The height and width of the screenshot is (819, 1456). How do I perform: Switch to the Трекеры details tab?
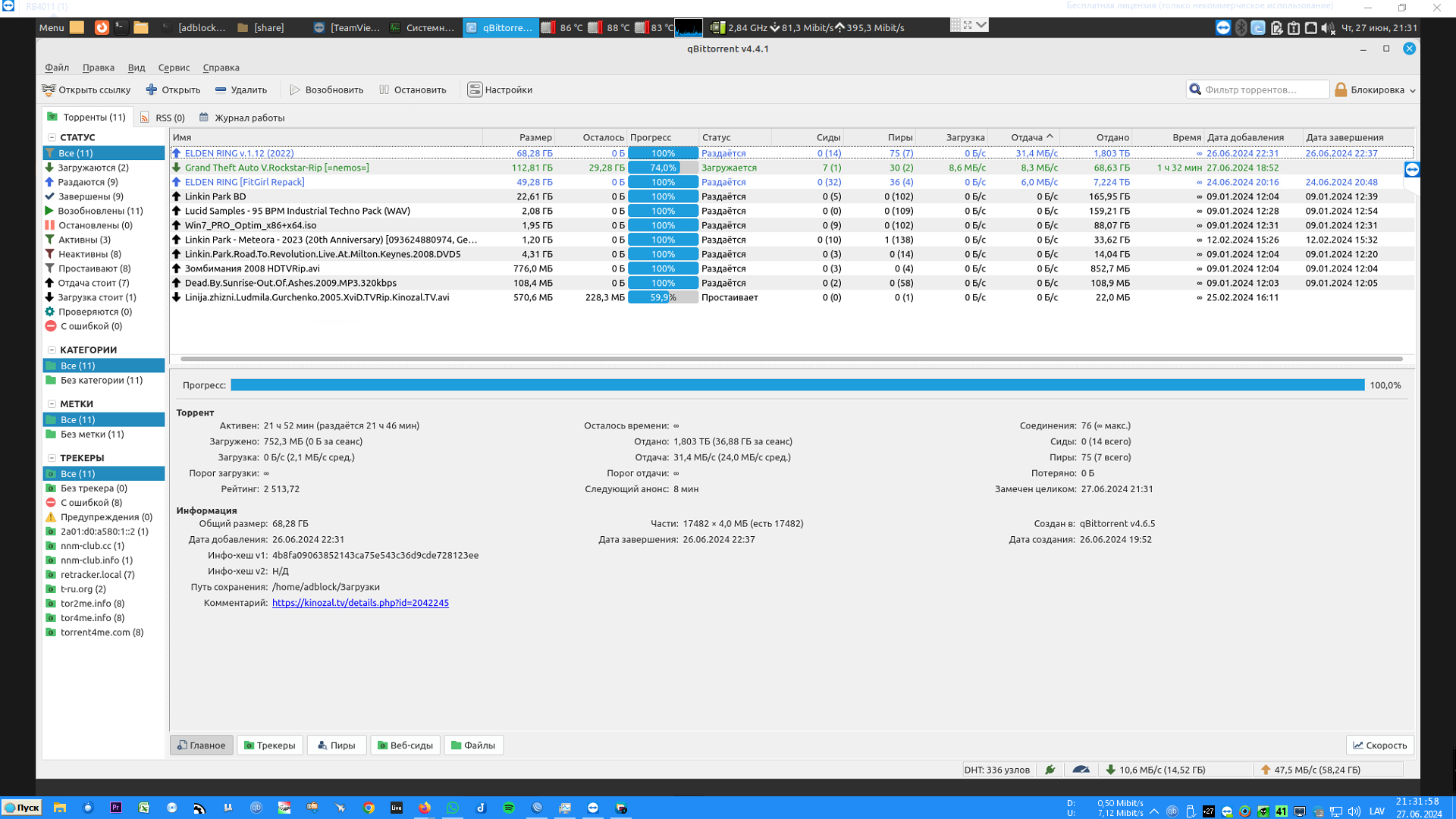(270, 745)
